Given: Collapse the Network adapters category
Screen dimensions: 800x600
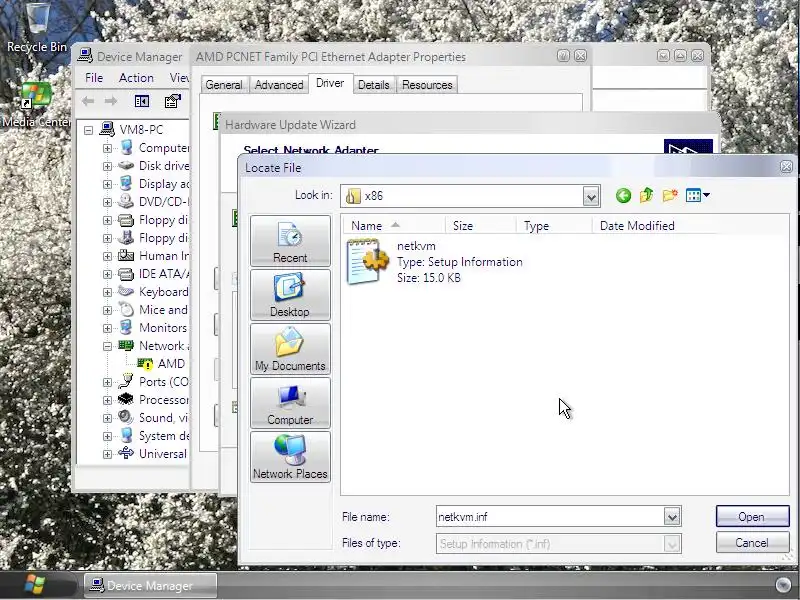Looking at the screenshot, I should point(107,346).
